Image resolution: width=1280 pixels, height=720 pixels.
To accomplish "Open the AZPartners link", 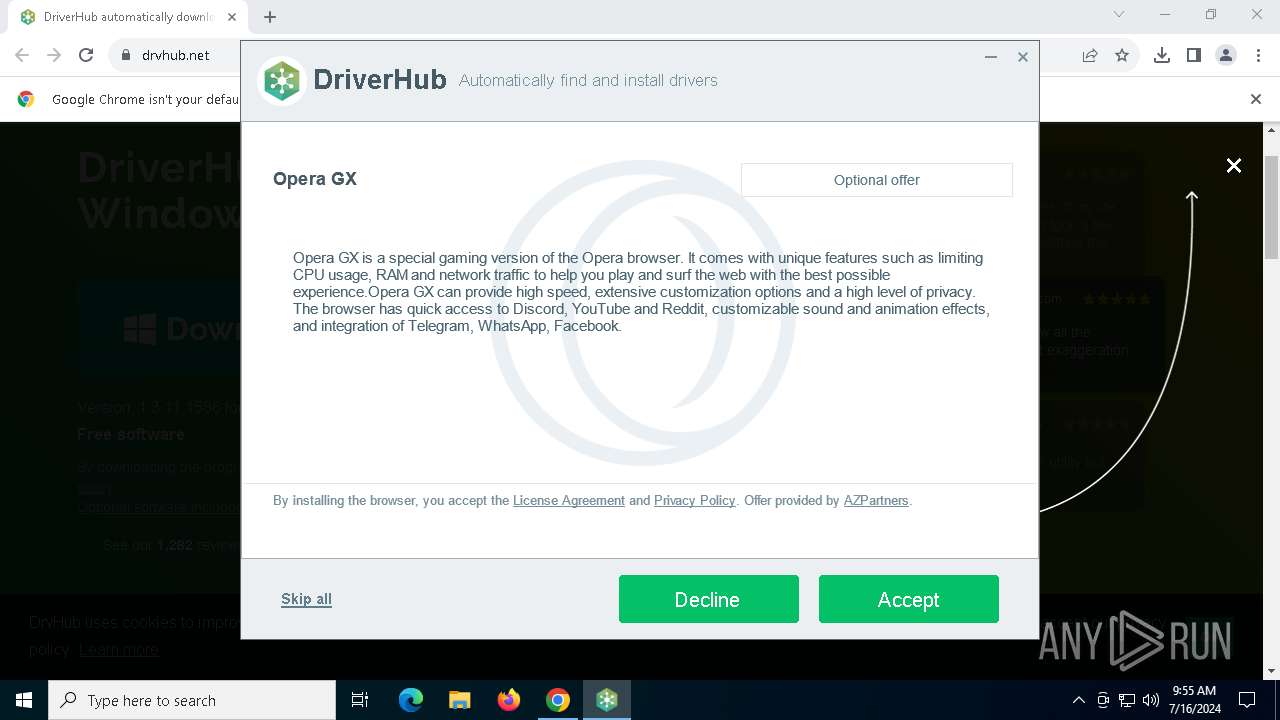I will pos(876,500).
